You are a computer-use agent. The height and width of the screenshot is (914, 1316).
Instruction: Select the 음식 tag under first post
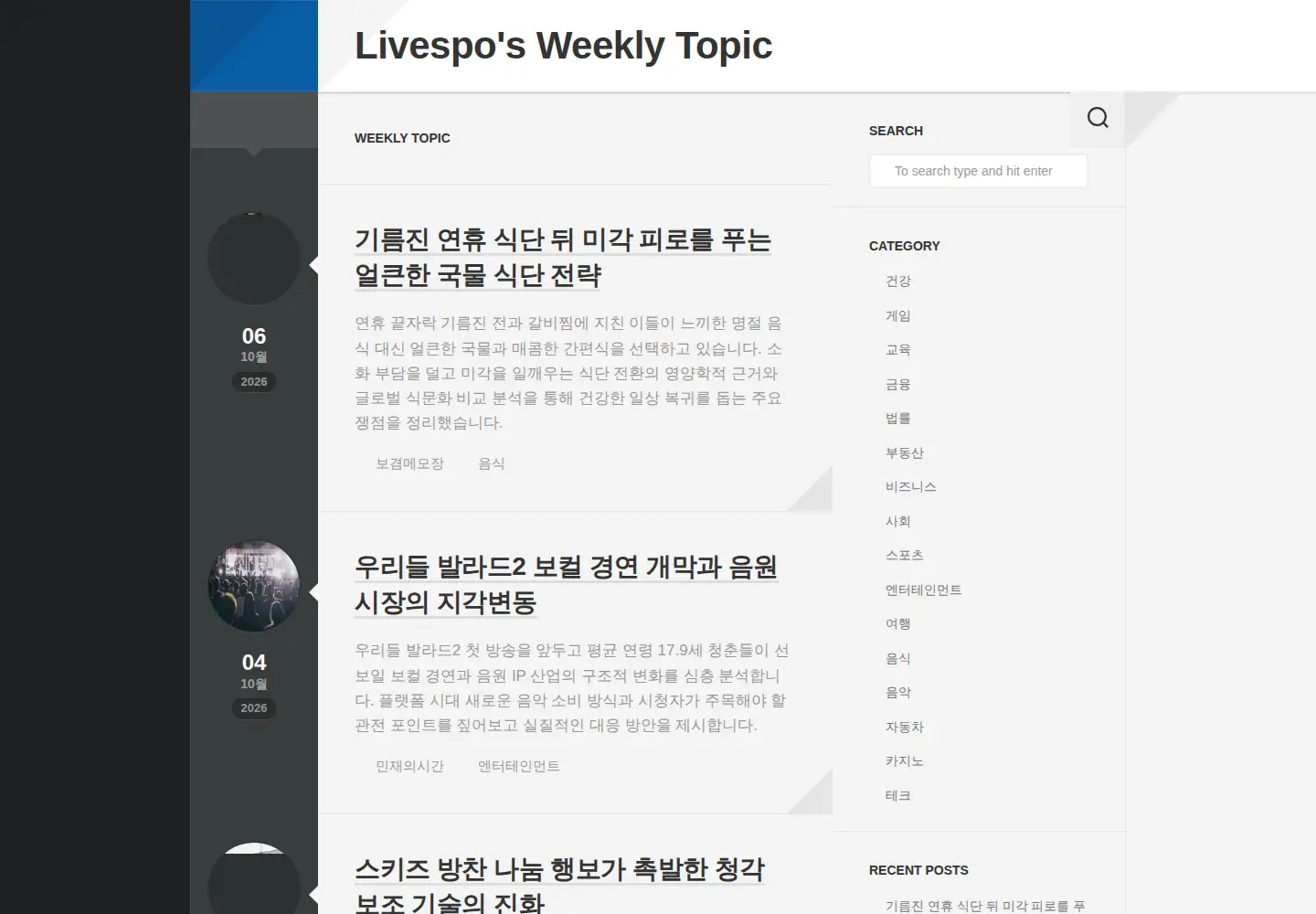pyautogui.click(x=492, y=463)
